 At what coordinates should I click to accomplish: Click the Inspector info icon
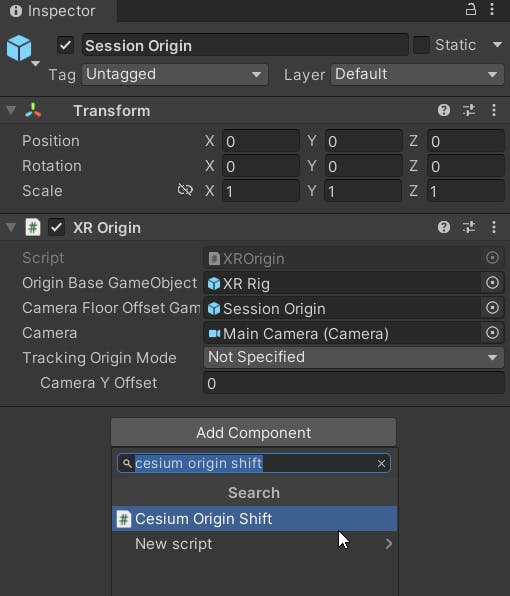pyautogui.click(x=16, y=11)
